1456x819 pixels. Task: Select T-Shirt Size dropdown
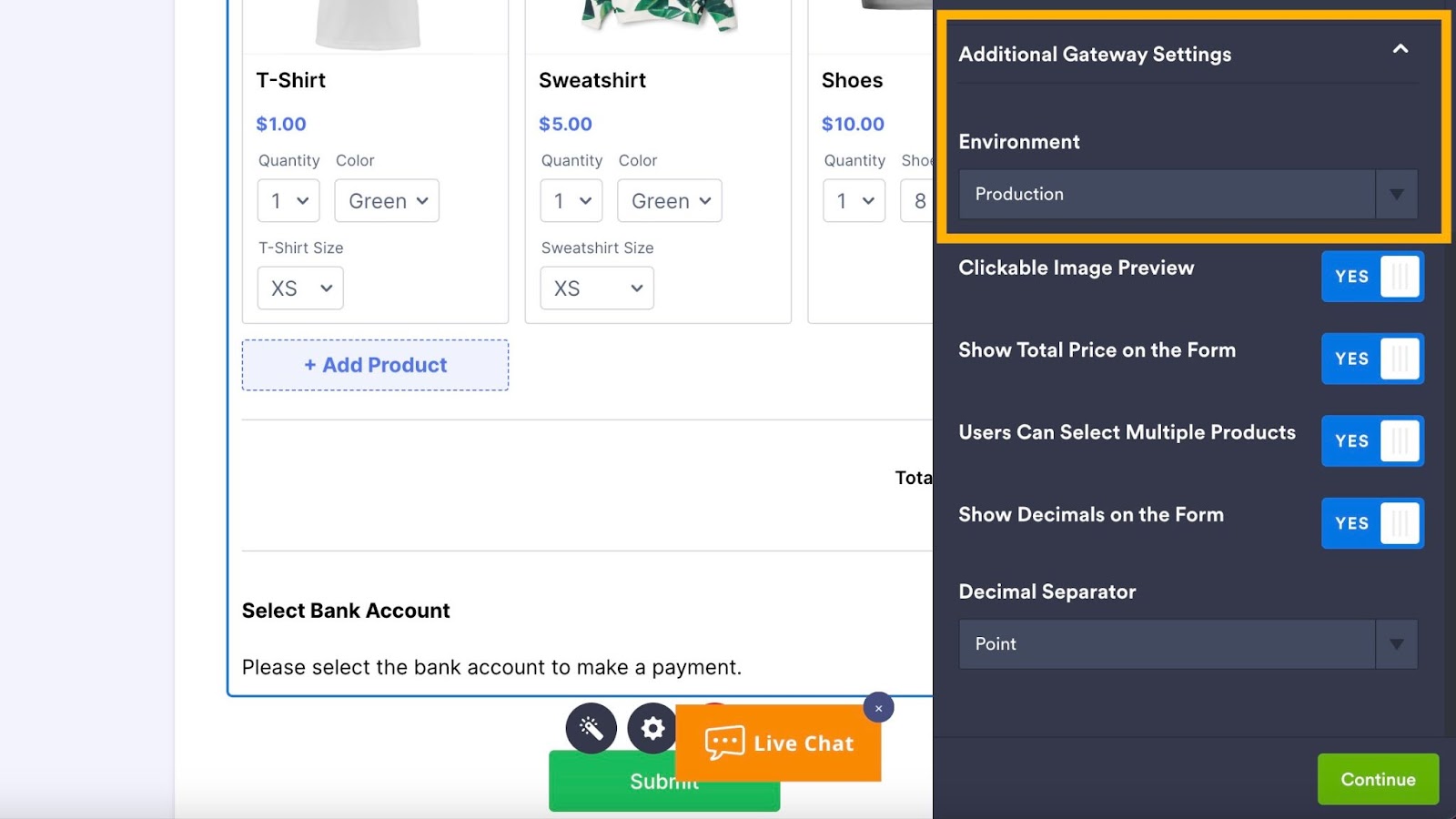pyautogui.click(x=300, y=288)
